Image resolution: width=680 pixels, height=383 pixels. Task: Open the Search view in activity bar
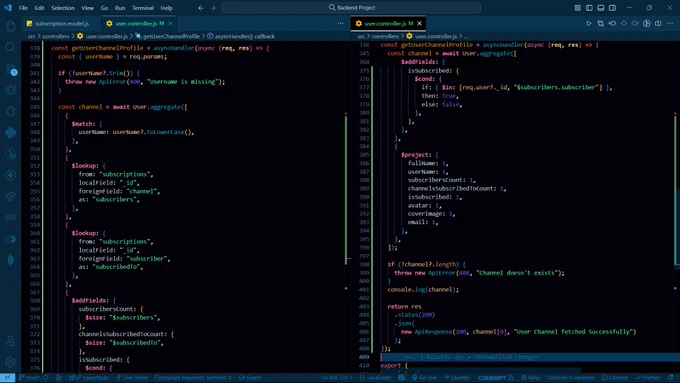[x=10, y=47]
